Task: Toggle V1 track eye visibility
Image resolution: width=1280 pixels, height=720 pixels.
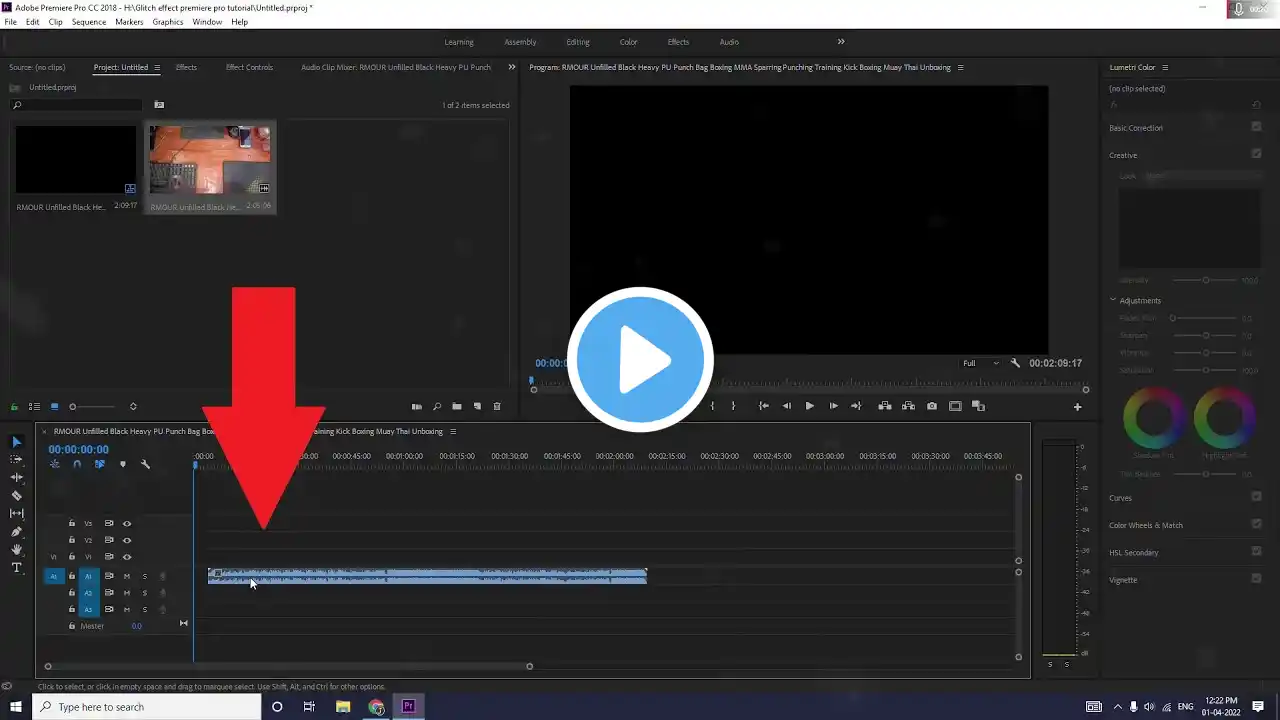Action: (x=127, y=557)
